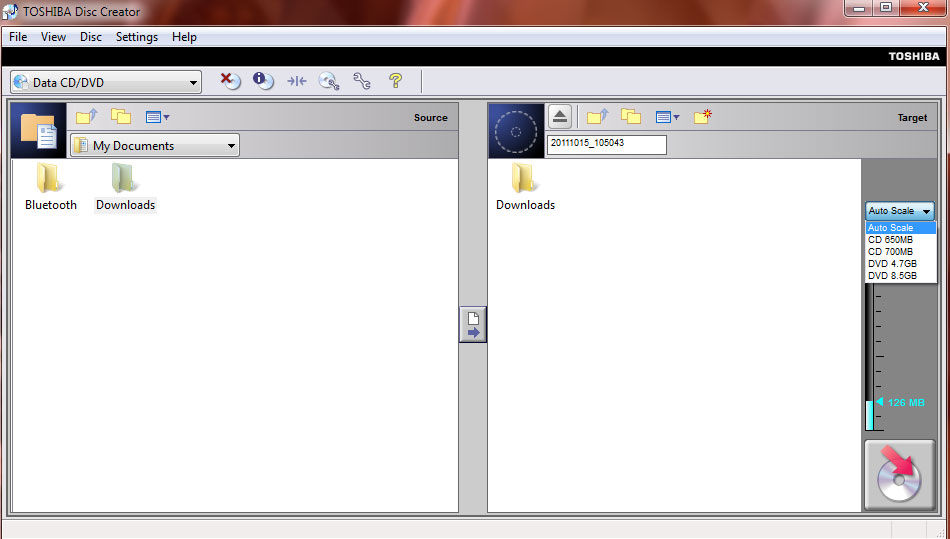The width and height of the screenshot is (950, 539).
Task: Expand the Data CD/DVD mode dropdown
Action: [x=106, y=82]
